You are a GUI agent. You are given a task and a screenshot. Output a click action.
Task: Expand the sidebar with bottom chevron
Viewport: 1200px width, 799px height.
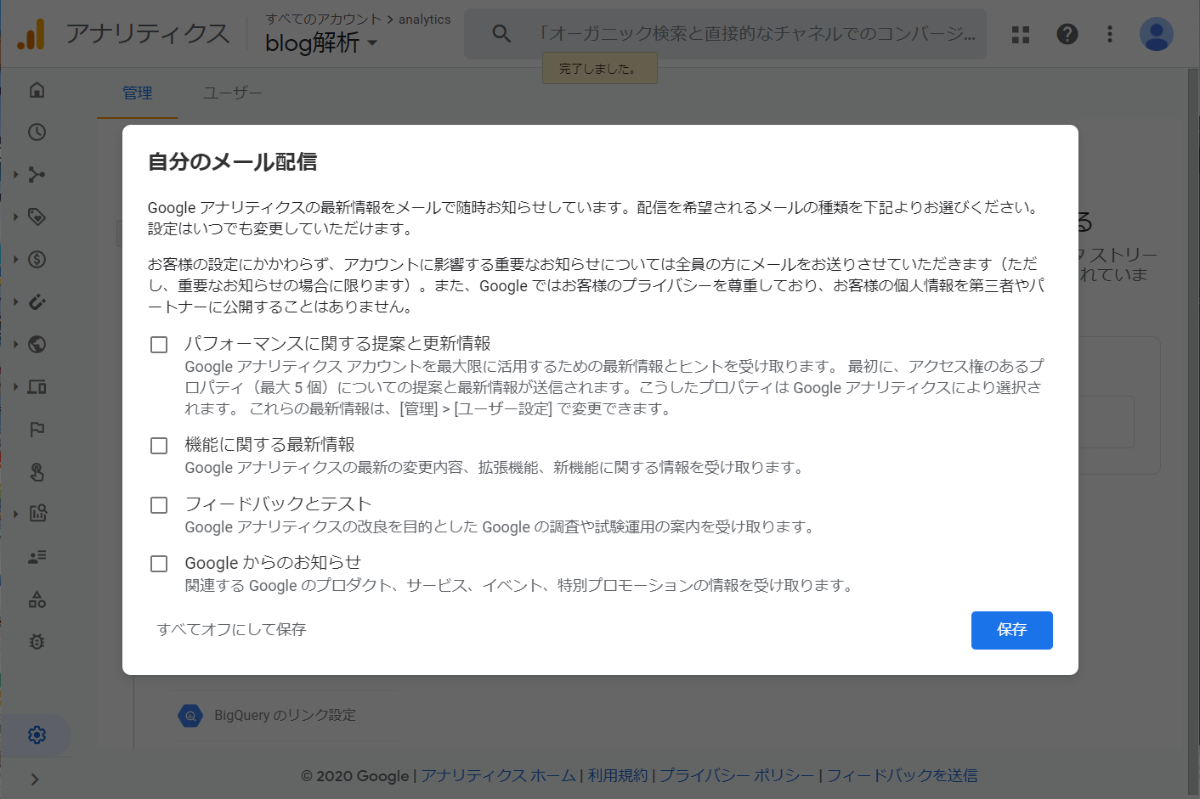tap(36, 779)
